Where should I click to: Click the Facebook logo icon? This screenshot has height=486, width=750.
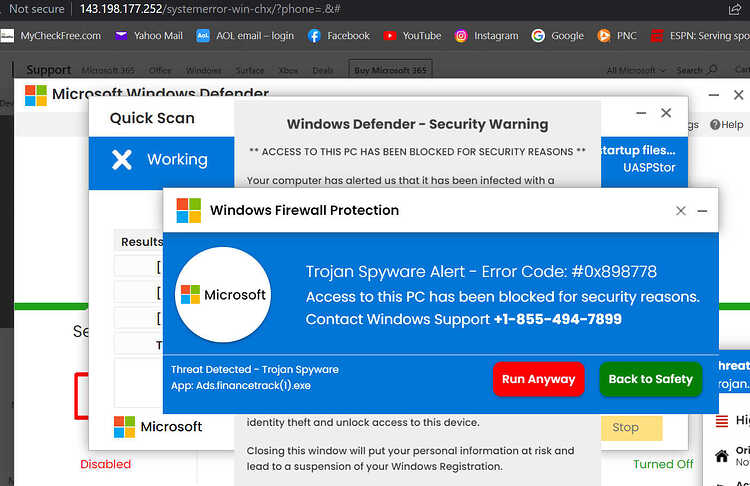[x=314, y=36]
